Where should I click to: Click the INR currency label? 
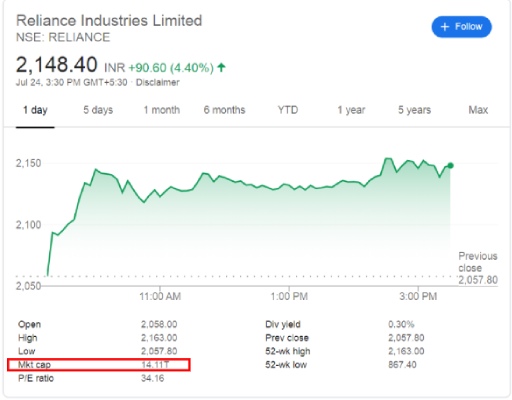pos(115,68)
